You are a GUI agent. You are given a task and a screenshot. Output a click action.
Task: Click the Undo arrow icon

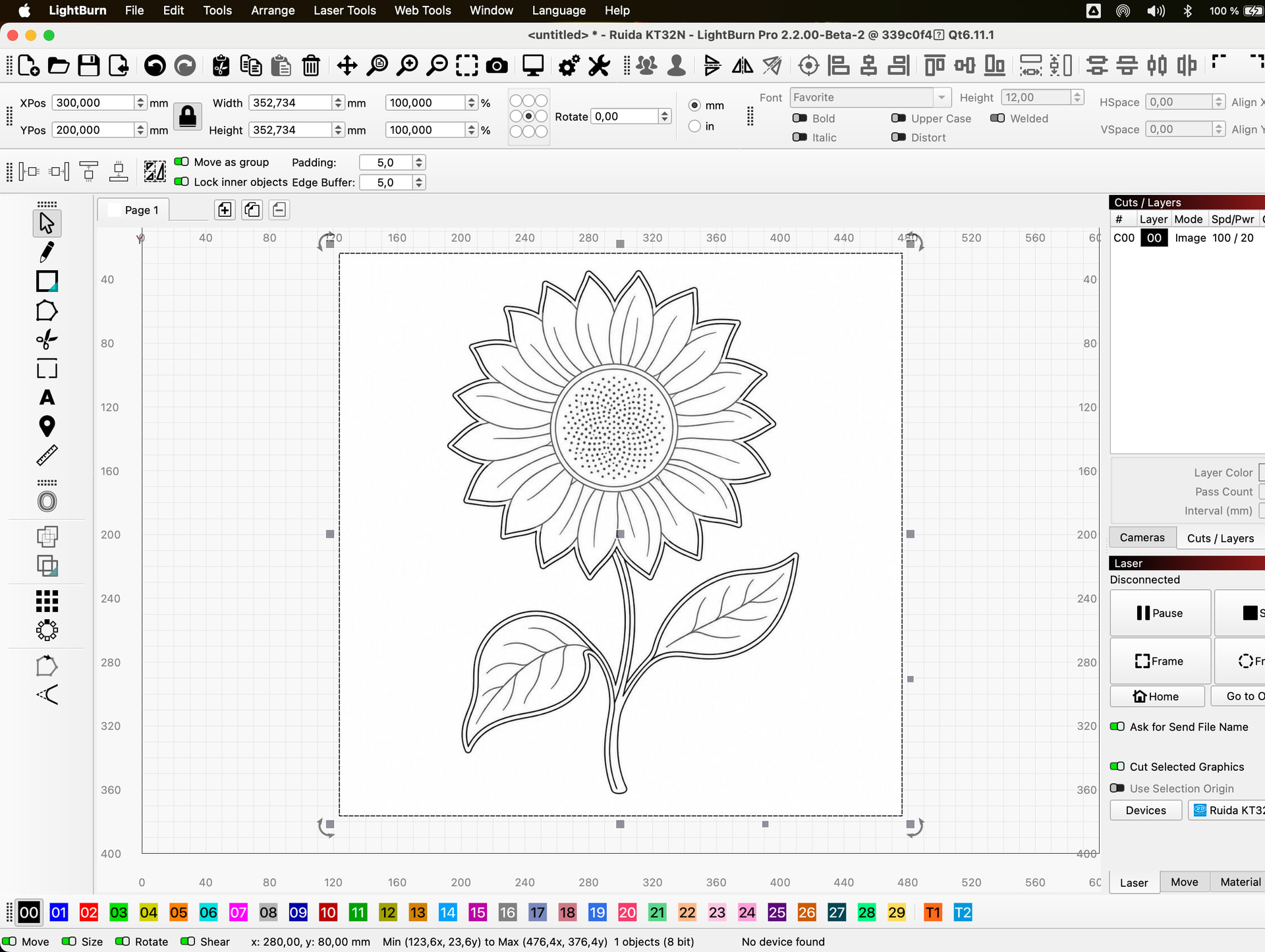tap(155, 65)
